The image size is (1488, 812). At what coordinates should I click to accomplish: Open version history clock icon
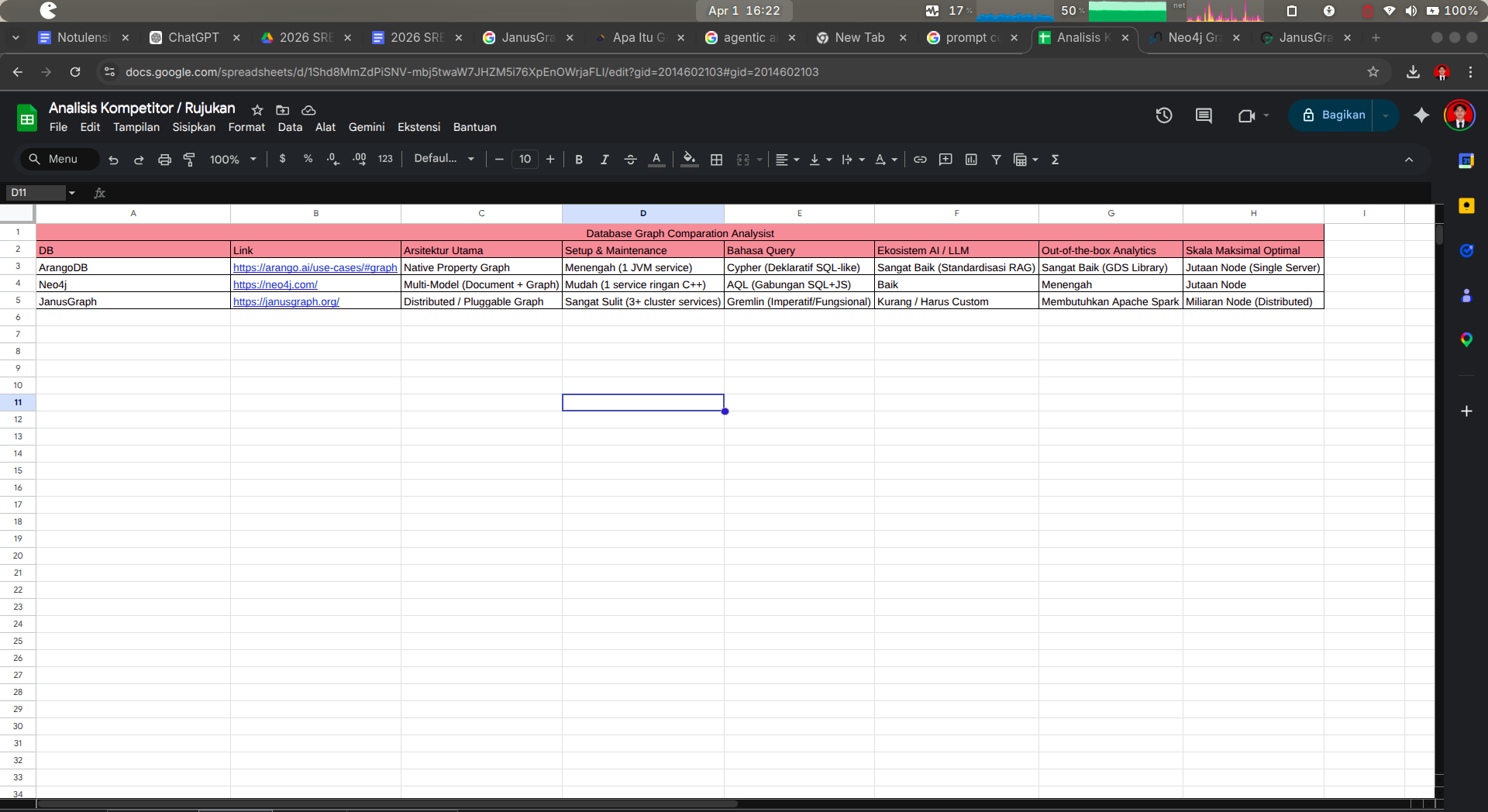tap(1164, 115)
